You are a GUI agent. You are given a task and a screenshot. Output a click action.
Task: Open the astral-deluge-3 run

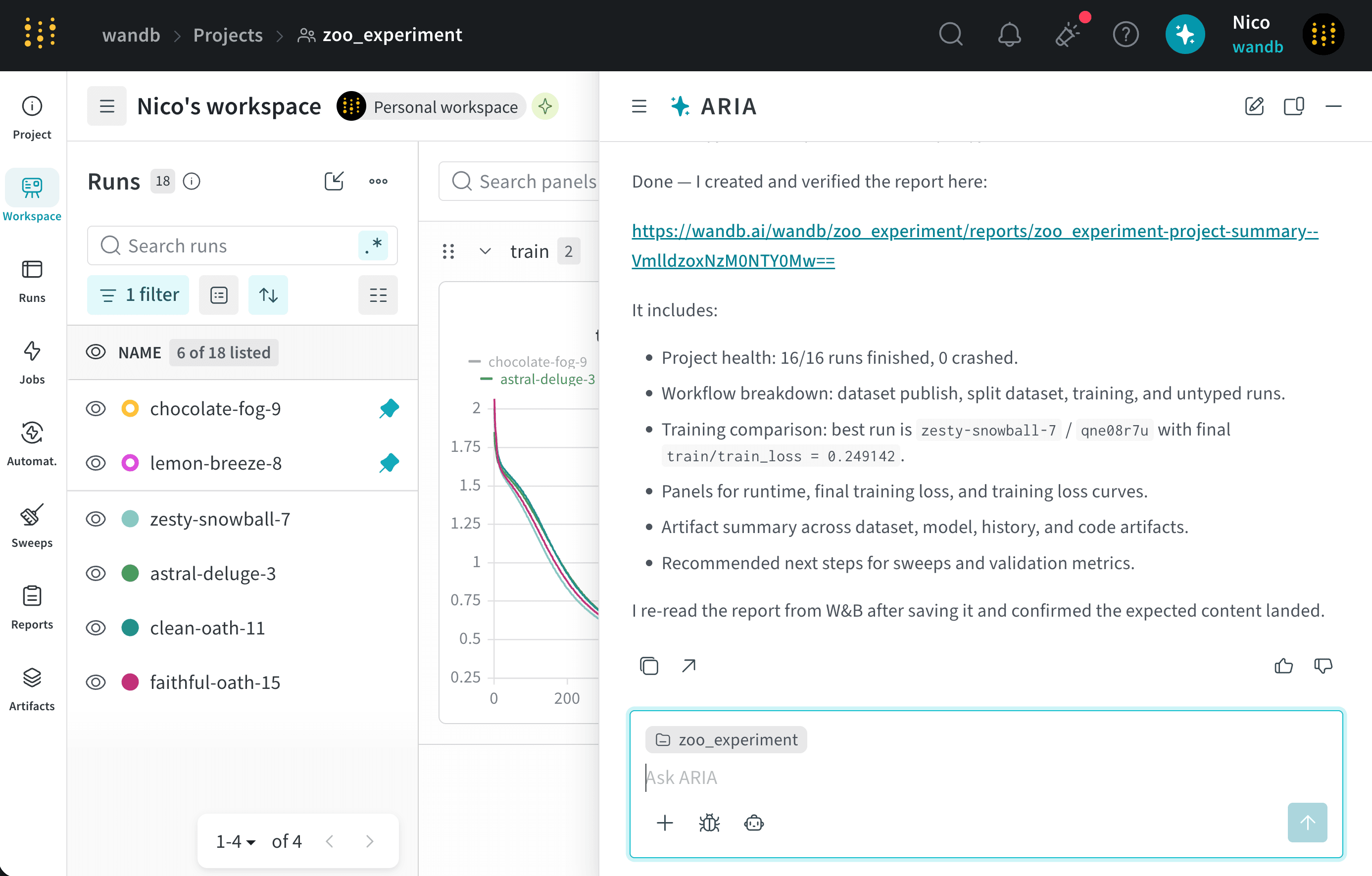(x=213, y=573)
